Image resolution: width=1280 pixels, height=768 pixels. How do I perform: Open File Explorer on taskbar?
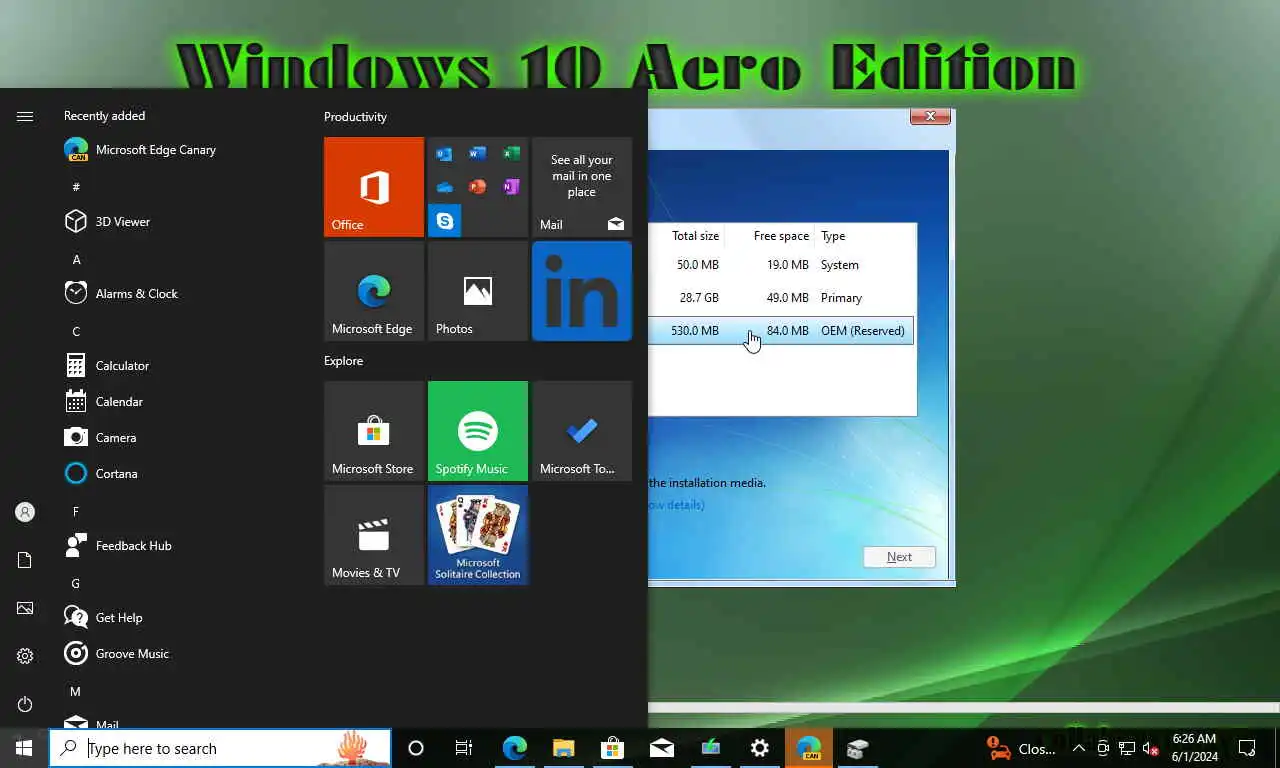coord(563,748)
